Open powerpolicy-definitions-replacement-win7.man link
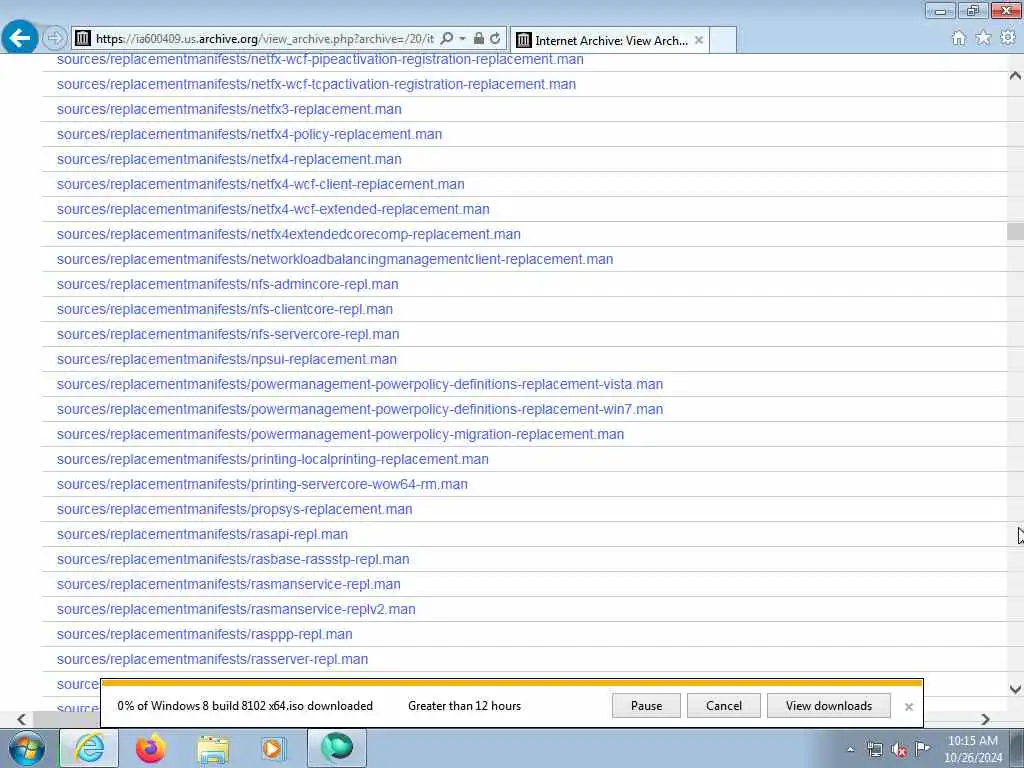This screenshot has width=1024, height=768. [360, 409]
